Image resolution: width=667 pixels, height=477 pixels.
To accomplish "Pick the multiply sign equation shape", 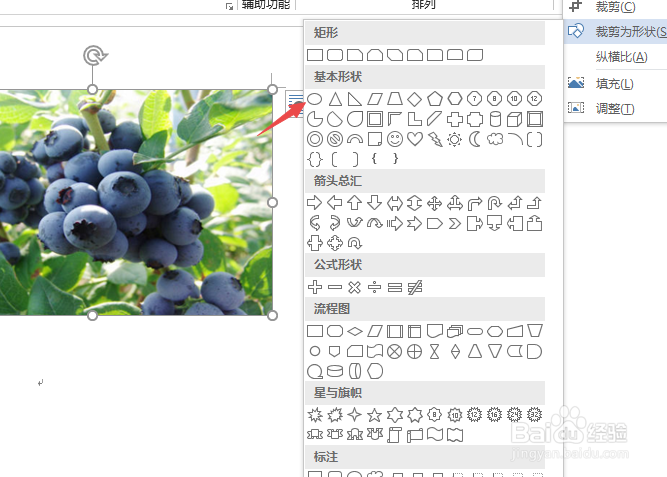I will coord(355,287).
